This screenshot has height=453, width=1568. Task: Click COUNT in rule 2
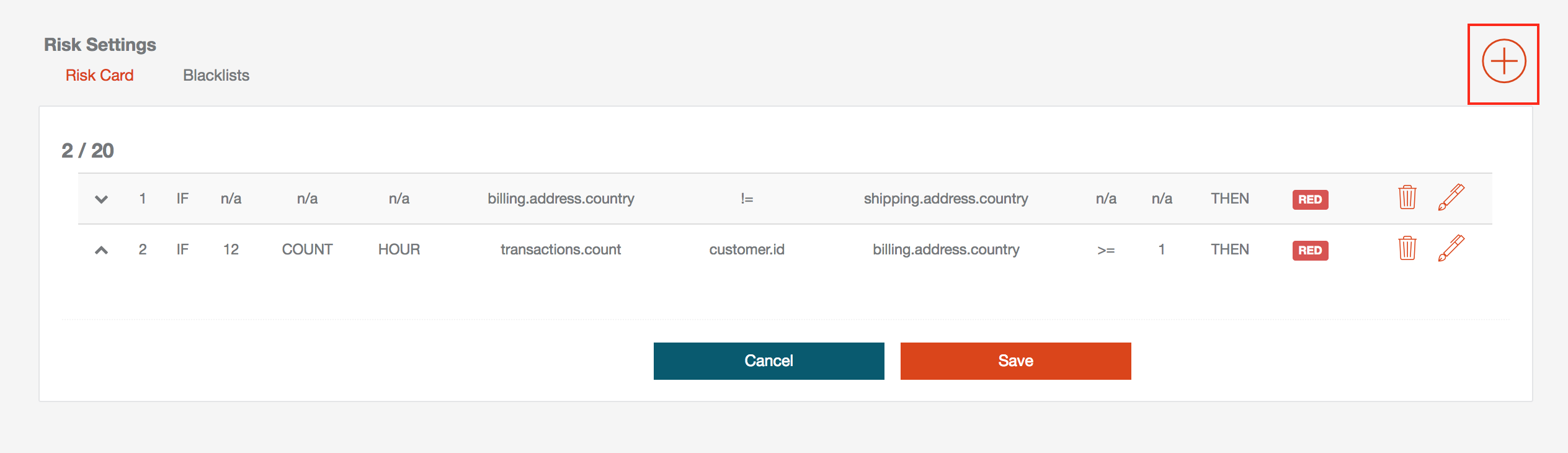[307, 249]
